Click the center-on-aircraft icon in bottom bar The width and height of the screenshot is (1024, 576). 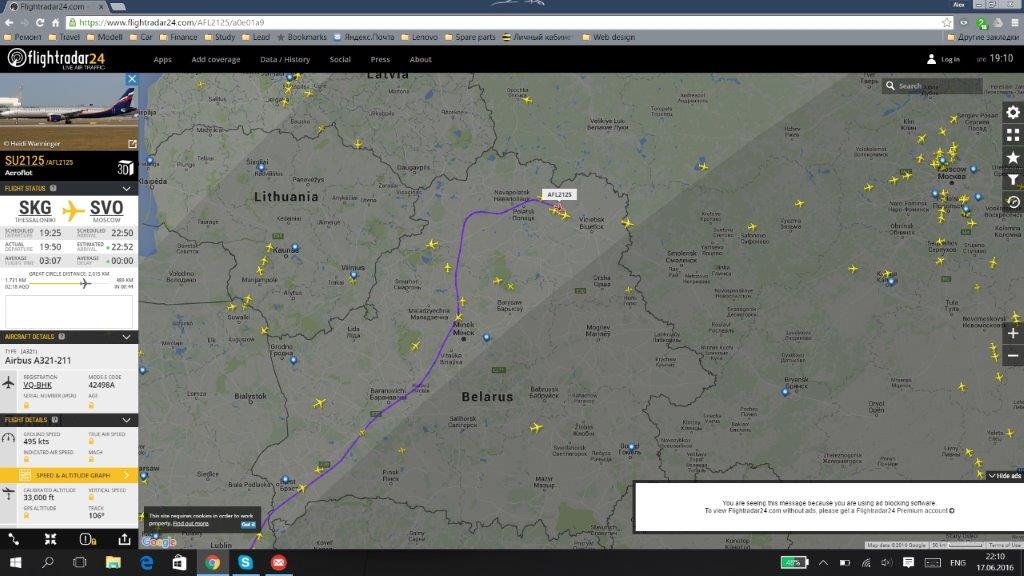pos(50,539)
